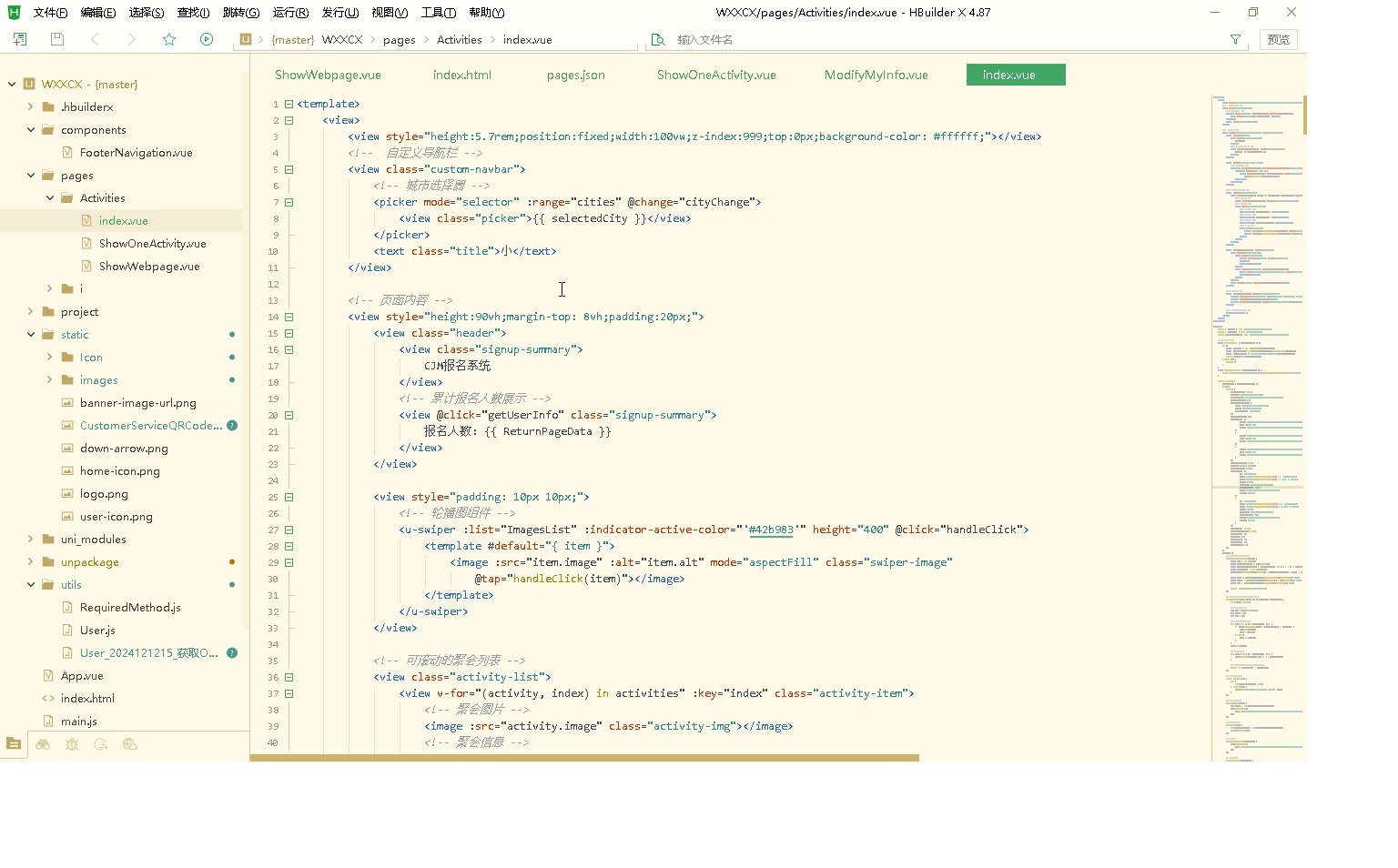Open the debug bug panel icon

click(72, 744)
